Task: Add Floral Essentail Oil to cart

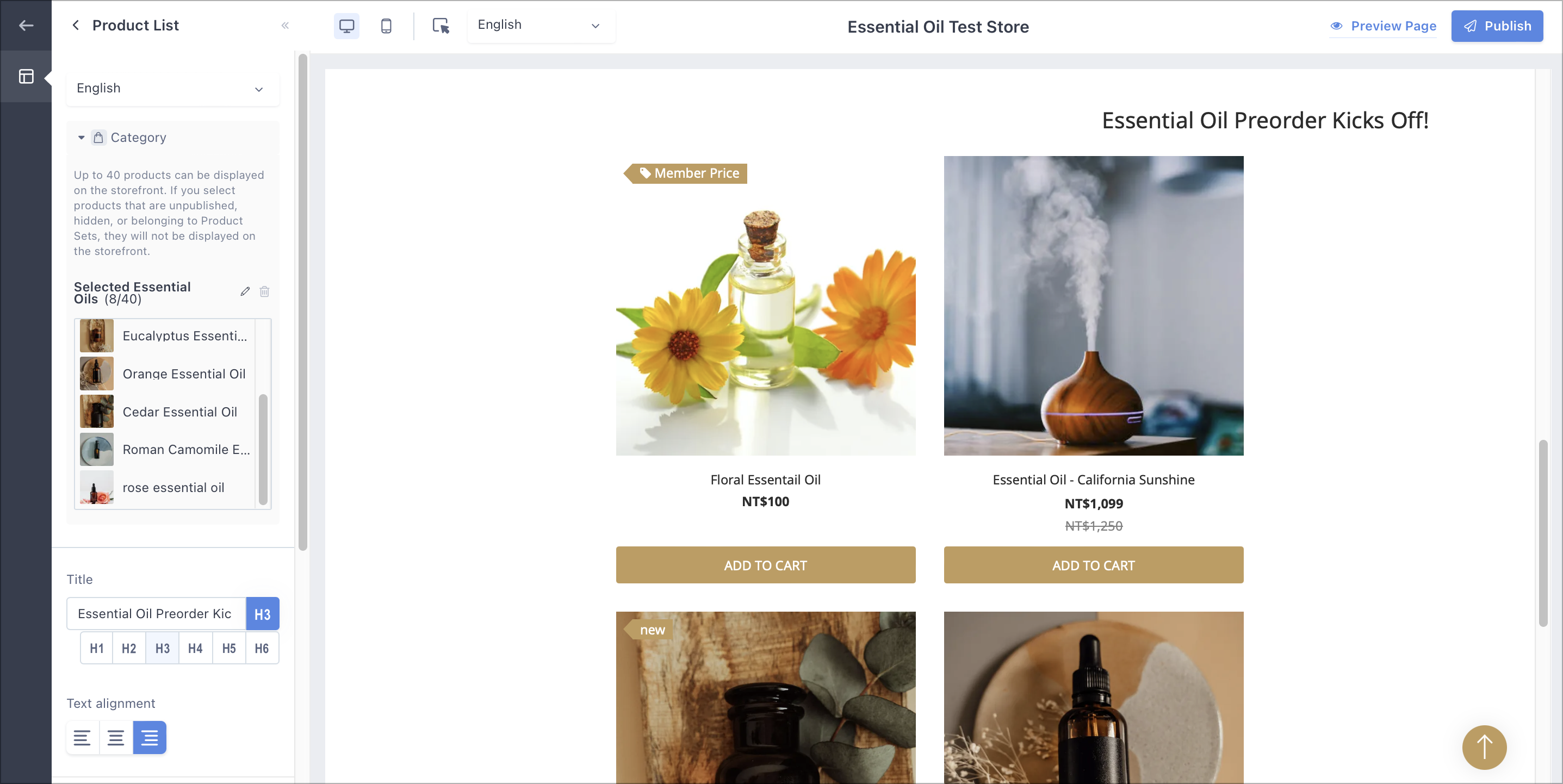Action: tap(765, 565)
